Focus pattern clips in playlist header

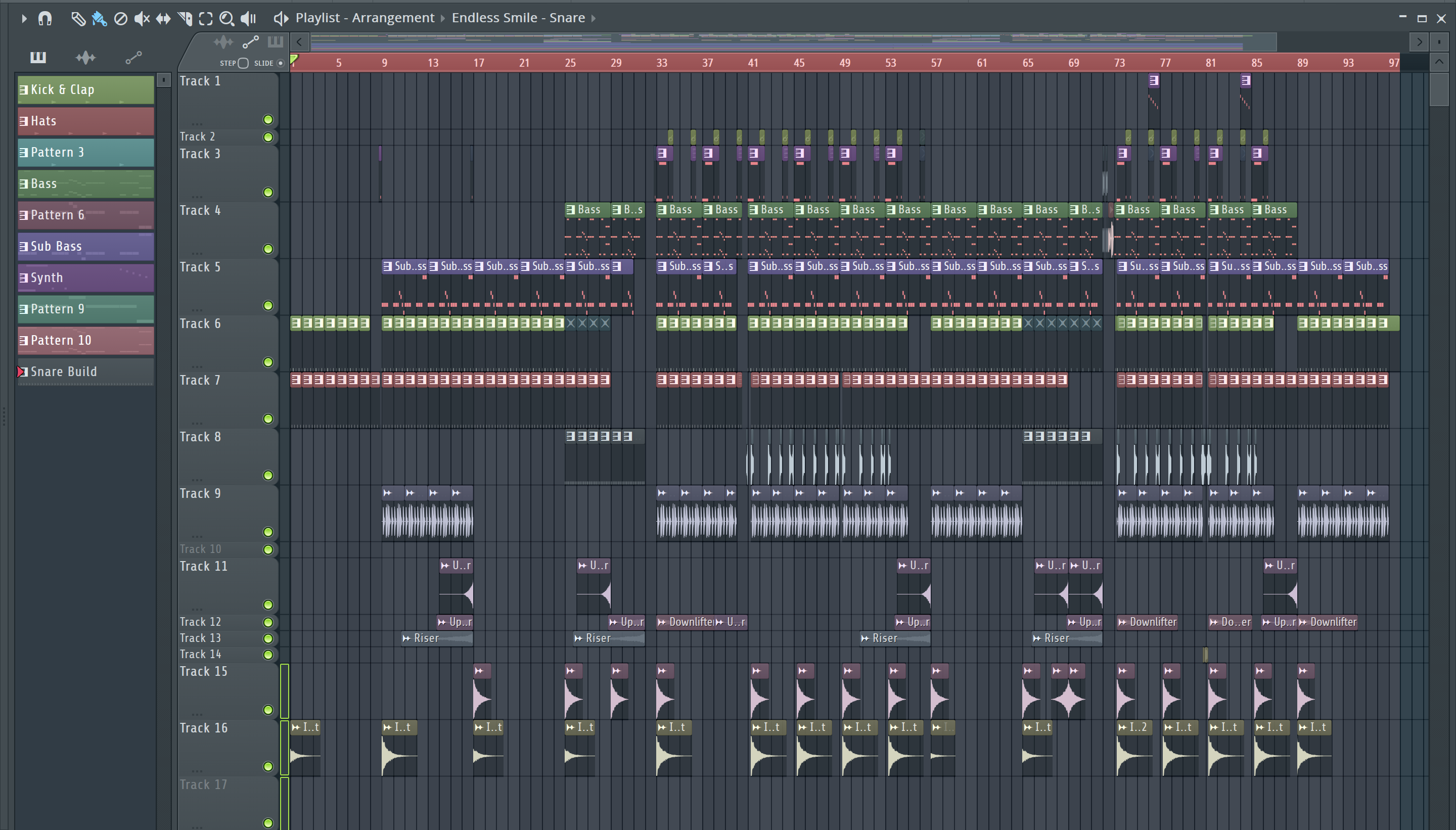(x=276, y=41)
